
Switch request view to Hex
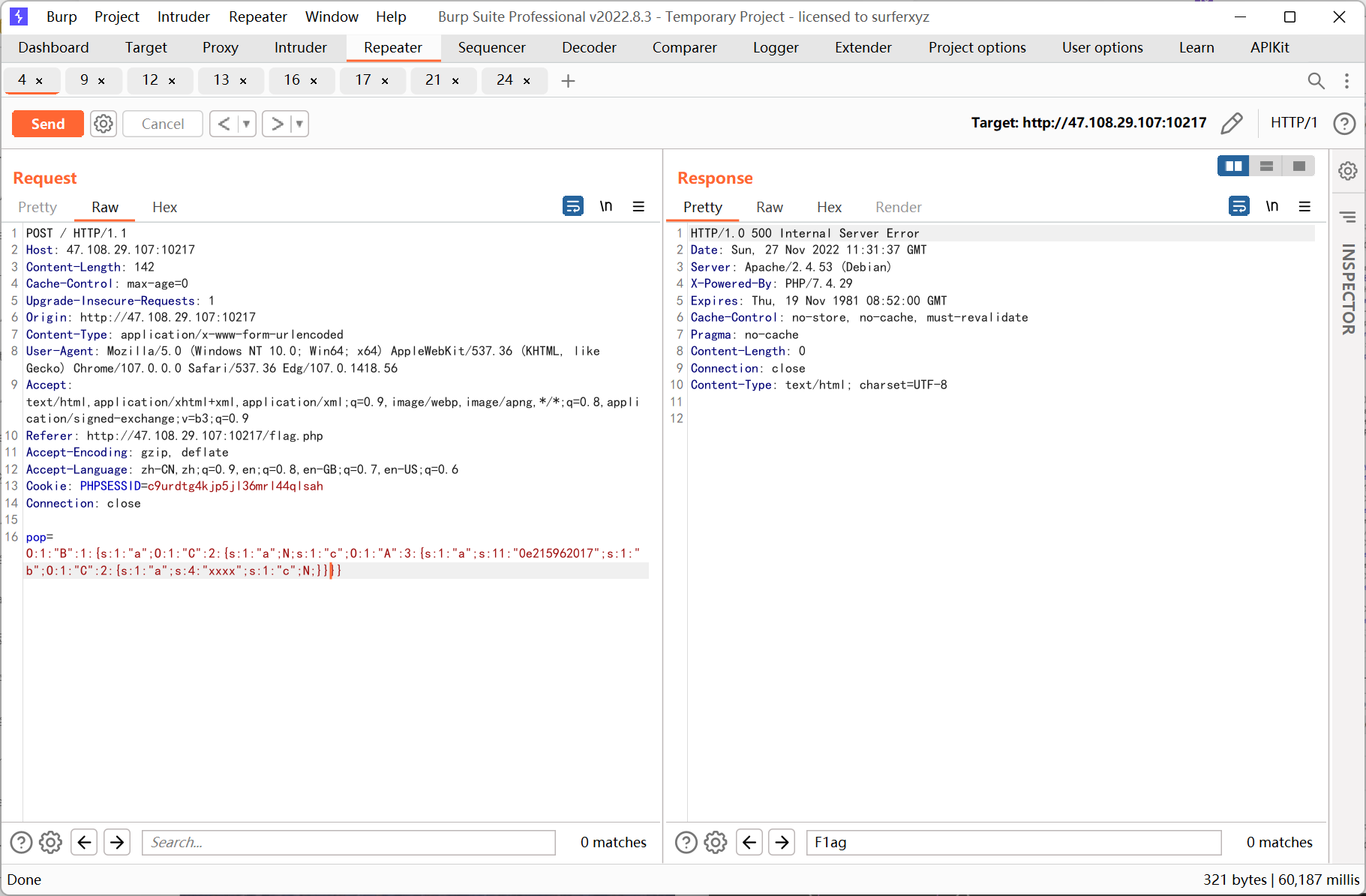point(164,207)
